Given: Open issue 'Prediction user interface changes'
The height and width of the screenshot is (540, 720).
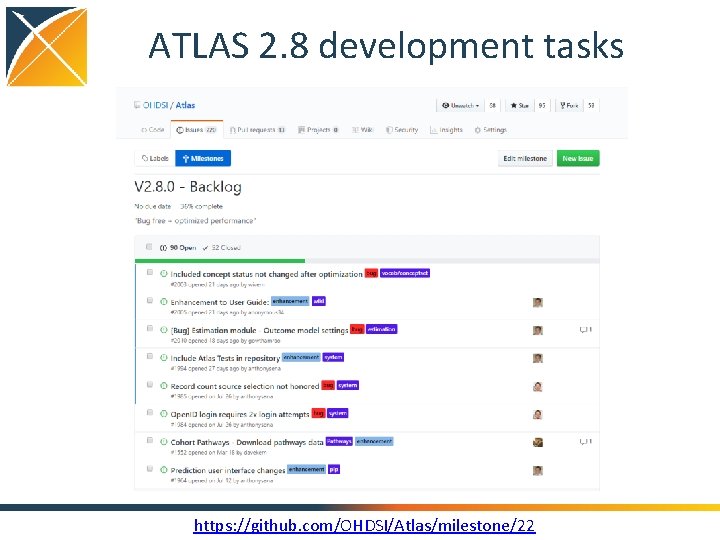Looking at the screenshot, I should click(228, 470).
